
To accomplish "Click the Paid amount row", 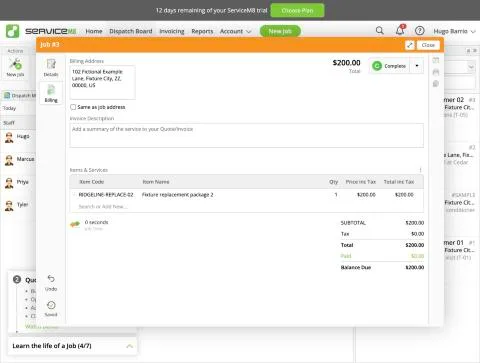I will pos(382,256).
